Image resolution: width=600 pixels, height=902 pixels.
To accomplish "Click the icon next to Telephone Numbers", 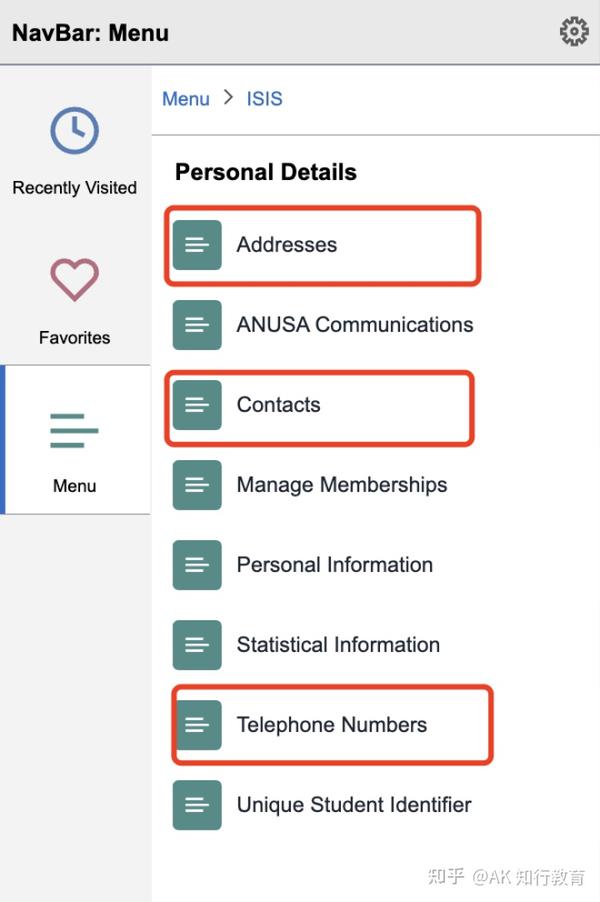I will (x=197, y=724).
